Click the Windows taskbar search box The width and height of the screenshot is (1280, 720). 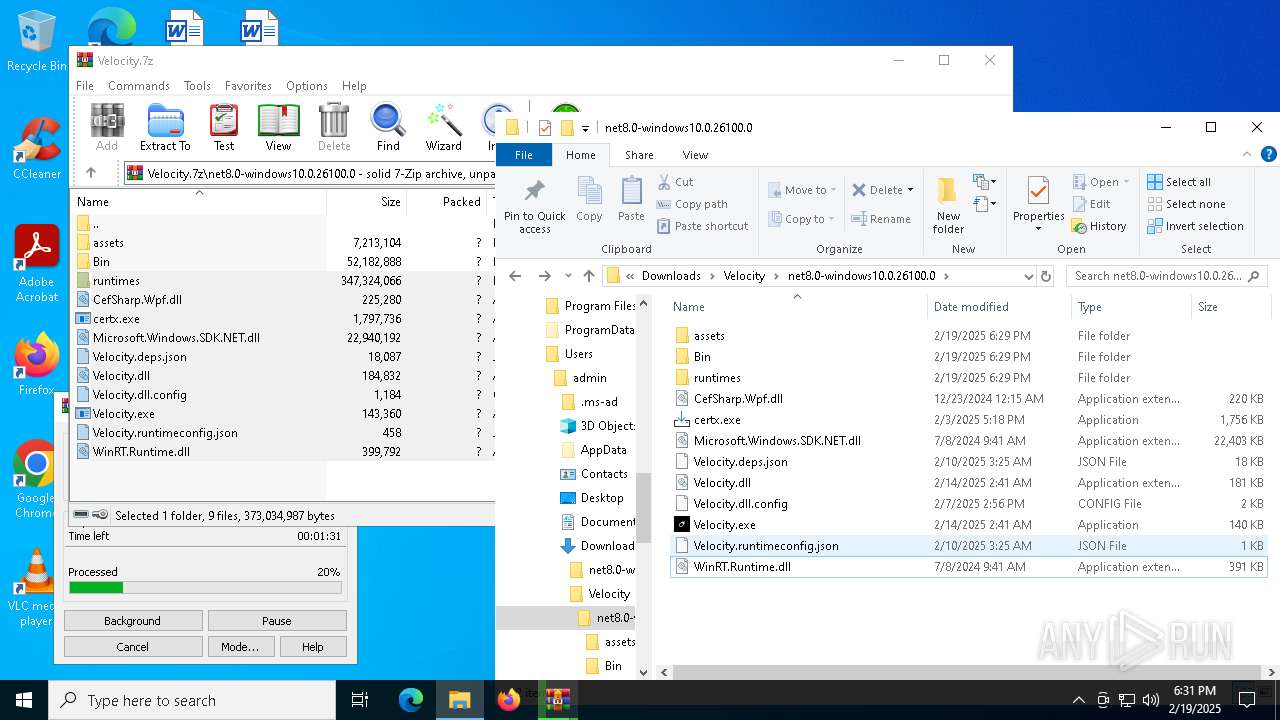pos(192,700)
